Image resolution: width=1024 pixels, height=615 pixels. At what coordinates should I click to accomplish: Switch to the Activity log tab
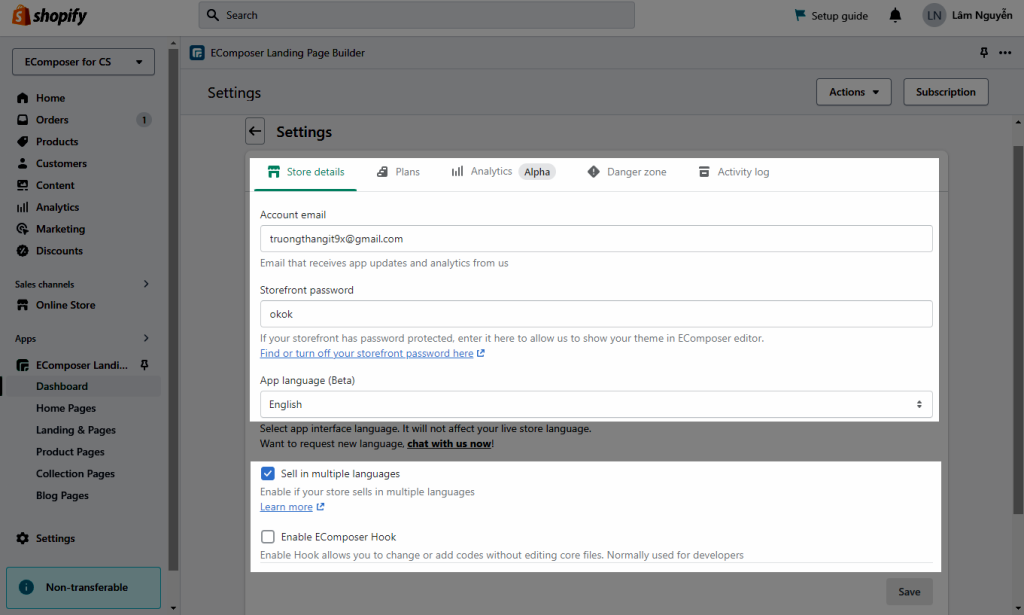pyautogui.click(x=734, y=172)
